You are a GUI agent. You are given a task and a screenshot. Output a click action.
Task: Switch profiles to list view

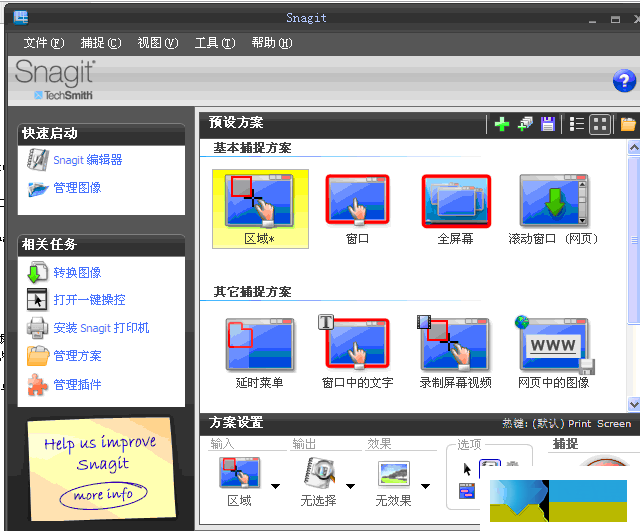tap(577, 124)
